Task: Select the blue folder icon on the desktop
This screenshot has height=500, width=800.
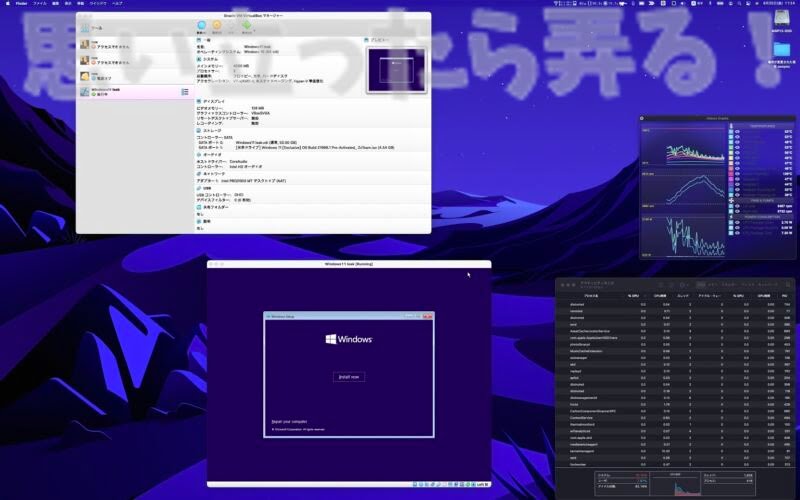Action: pyautogui.click(x=781, y=49)
